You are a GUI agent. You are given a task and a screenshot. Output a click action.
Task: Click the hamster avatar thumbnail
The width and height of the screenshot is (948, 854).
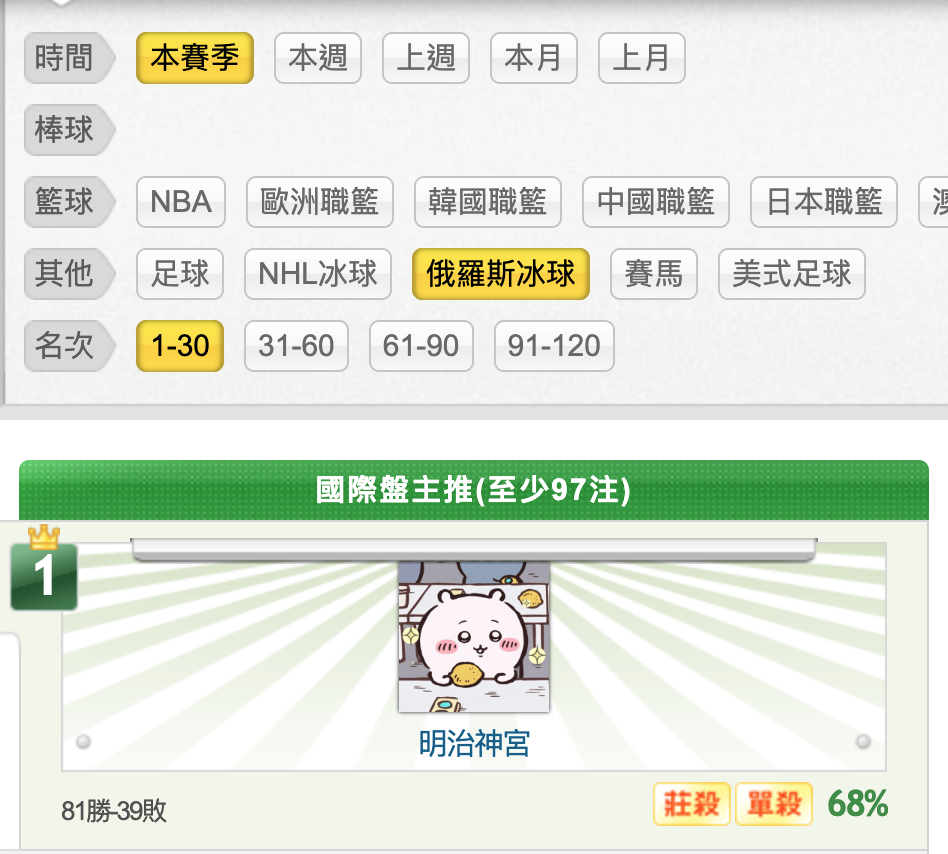click(474, 636)
